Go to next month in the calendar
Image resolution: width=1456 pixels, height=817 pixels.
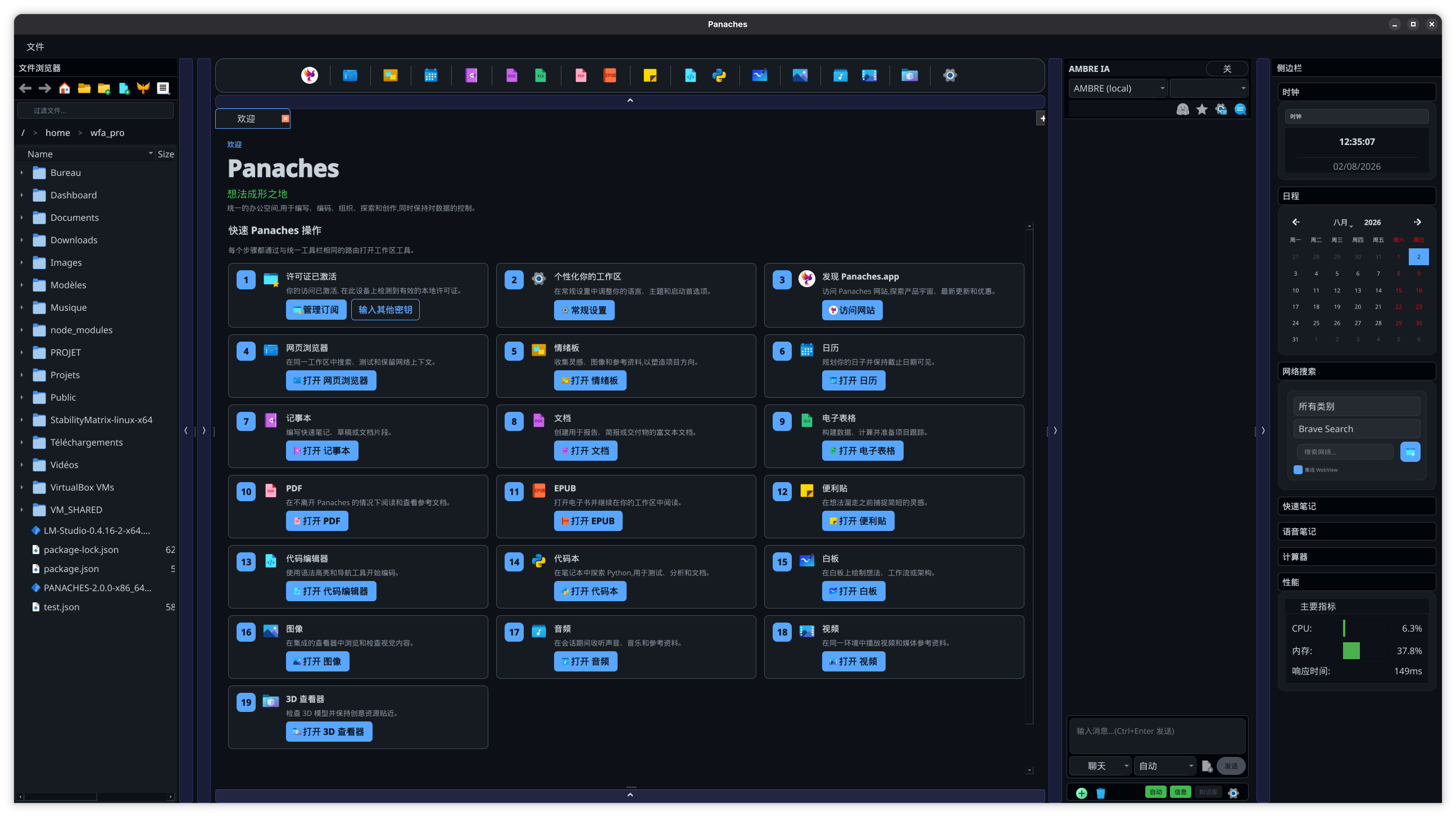click(x=1418, y=222)
